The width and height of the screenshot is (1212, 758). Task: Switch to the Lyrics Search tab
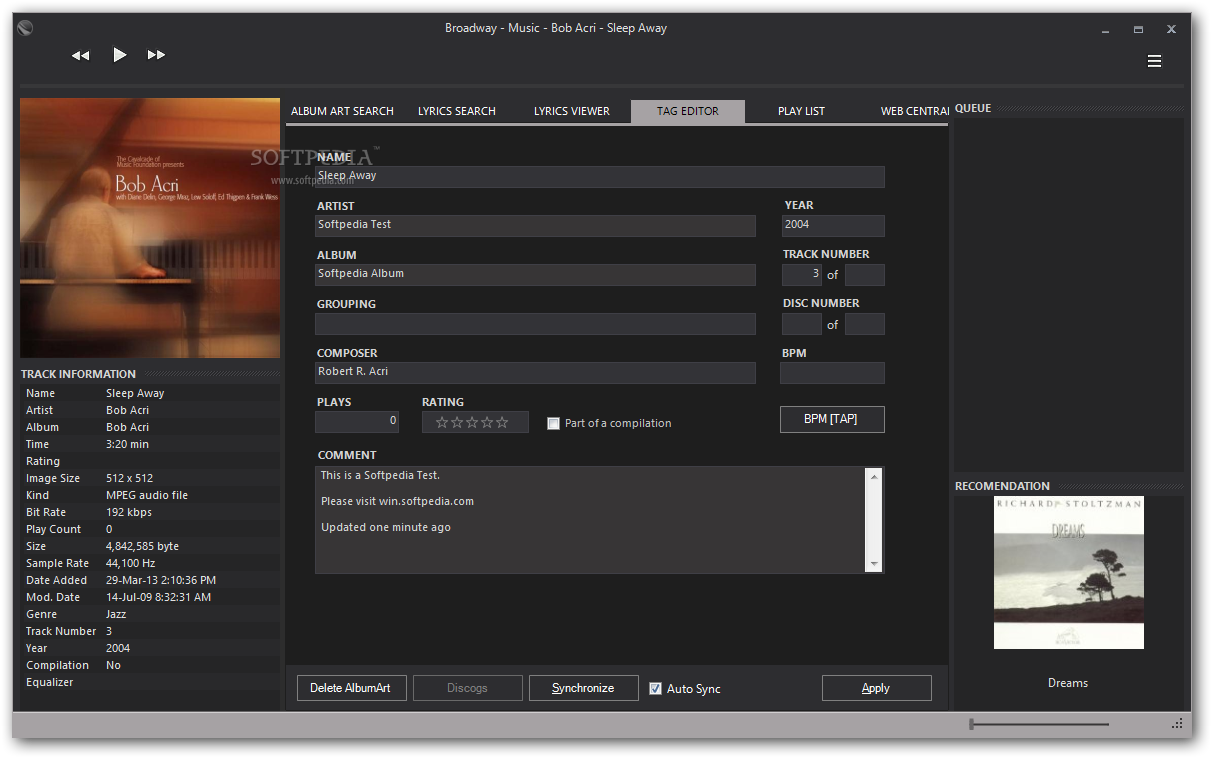pyautogui.click(x=457, y=111)
